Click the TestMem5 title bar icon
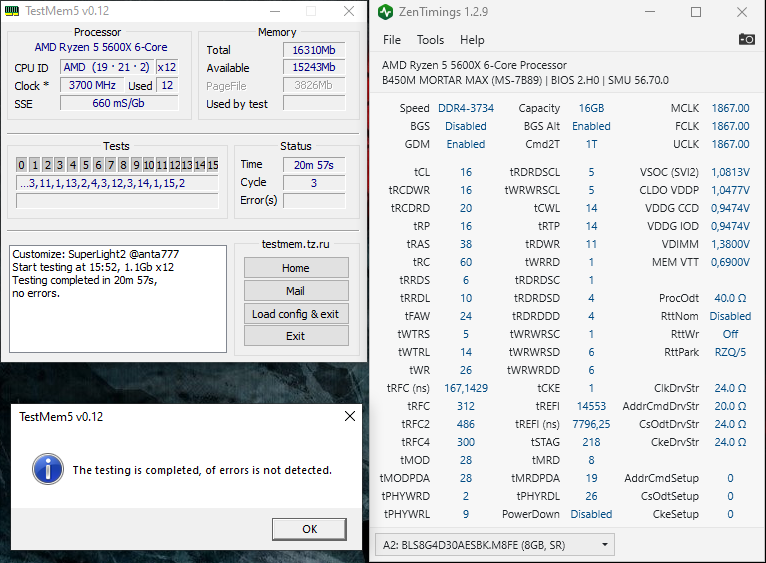The width and height of the screenshot is (766, 563). pos(12,11)
